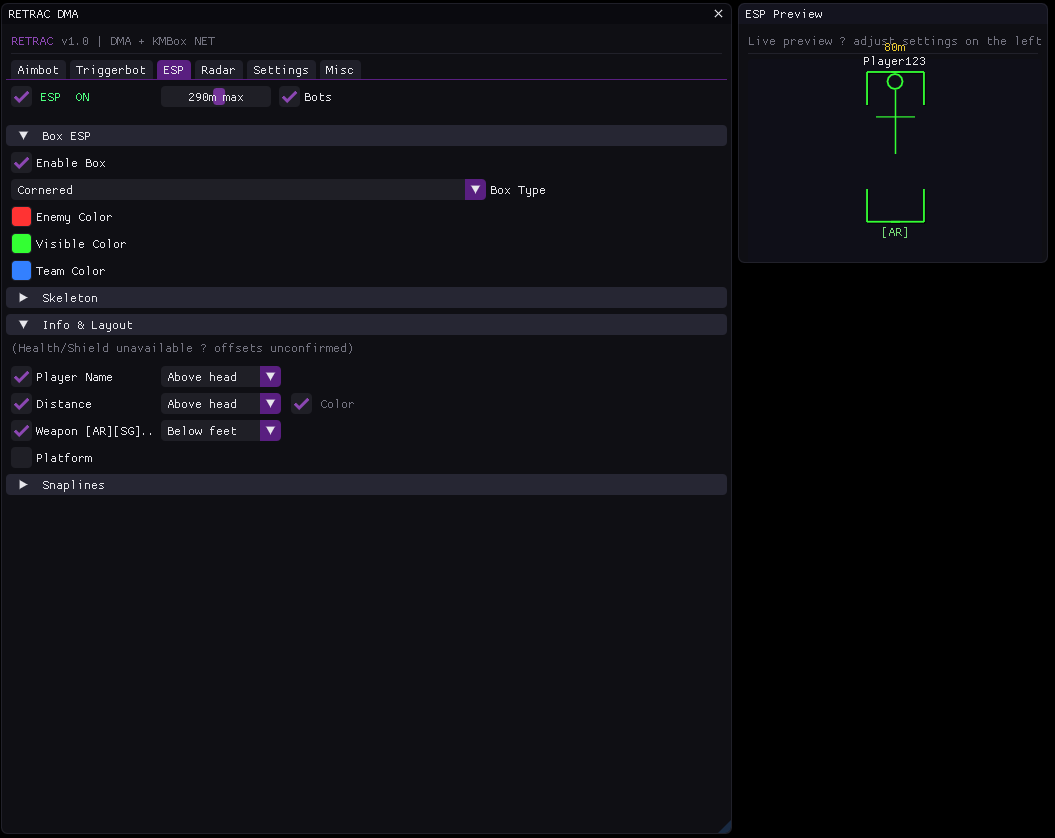Screen dimensions: 1055x838
Task: Uncheck the Color checkbox beside Distance
Action: [301, 404]
